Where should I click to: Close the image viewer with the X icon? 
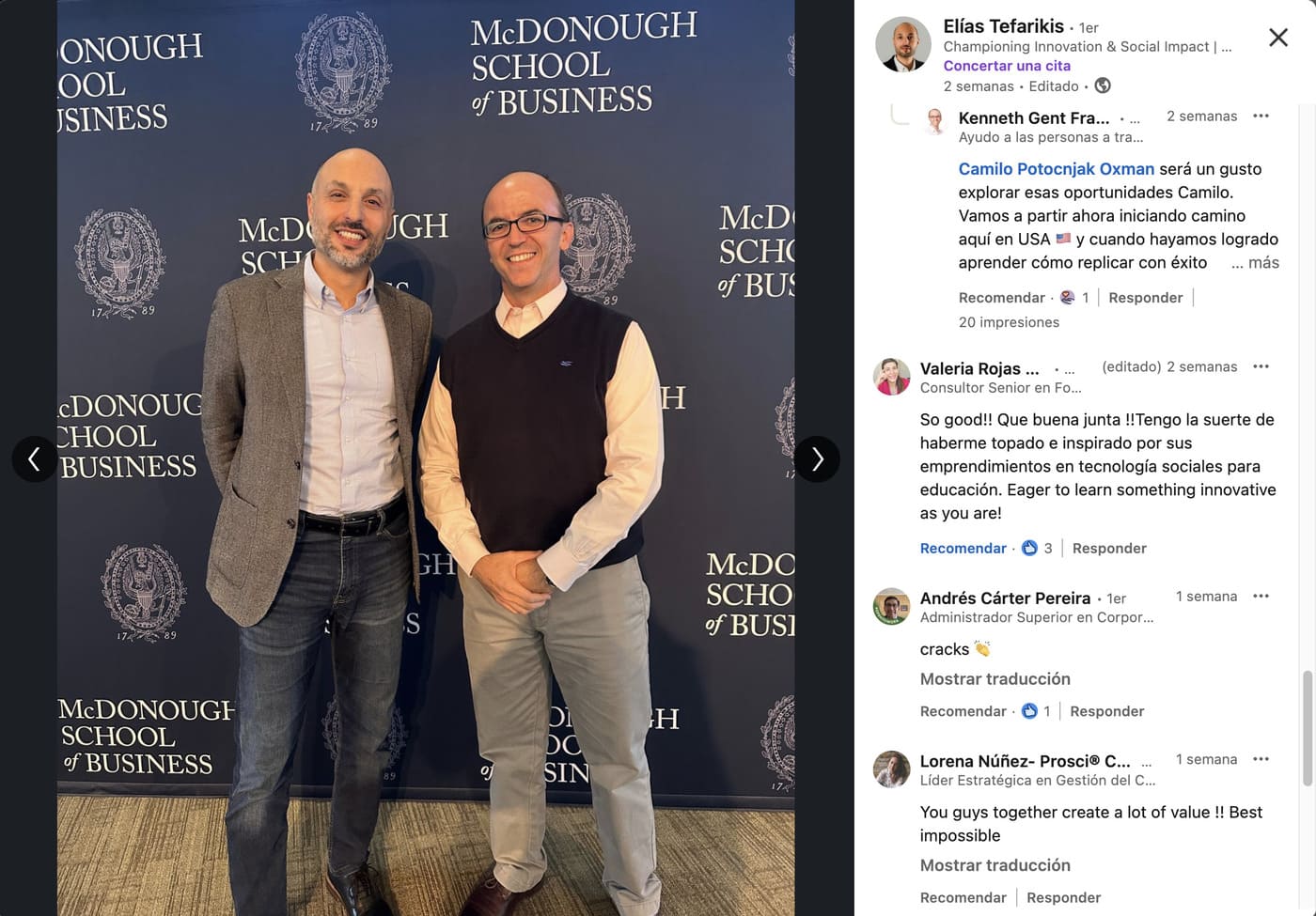click(x=1278, y=38)
